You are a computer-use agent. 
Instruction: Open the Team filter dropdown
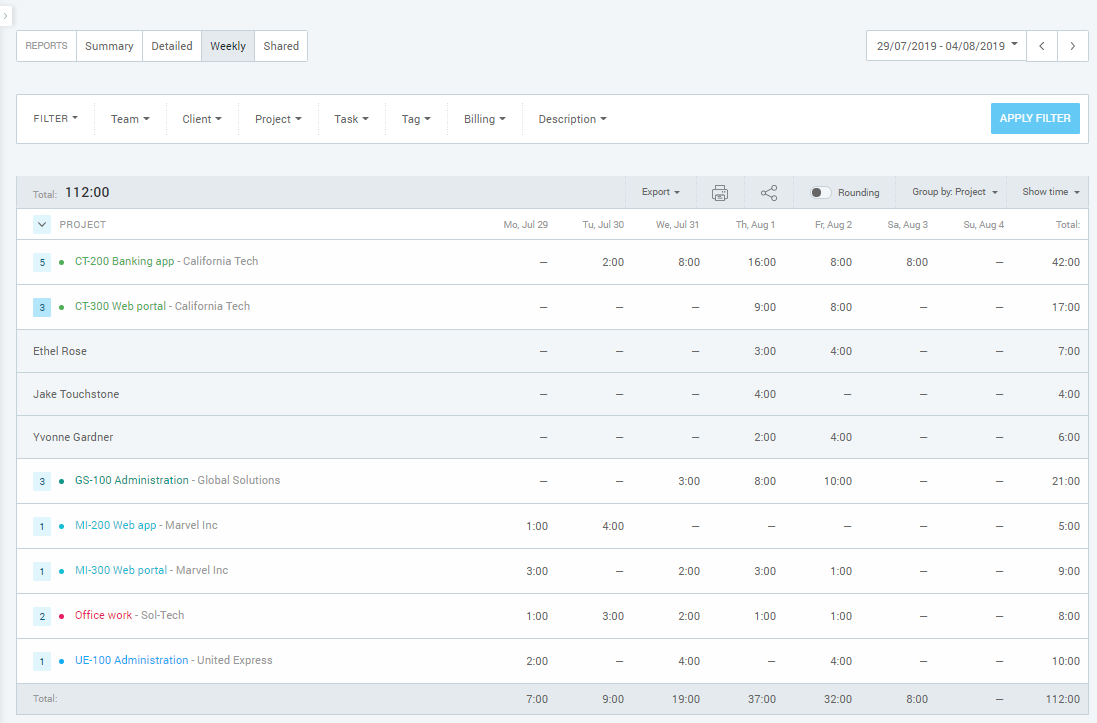(130, 119)
